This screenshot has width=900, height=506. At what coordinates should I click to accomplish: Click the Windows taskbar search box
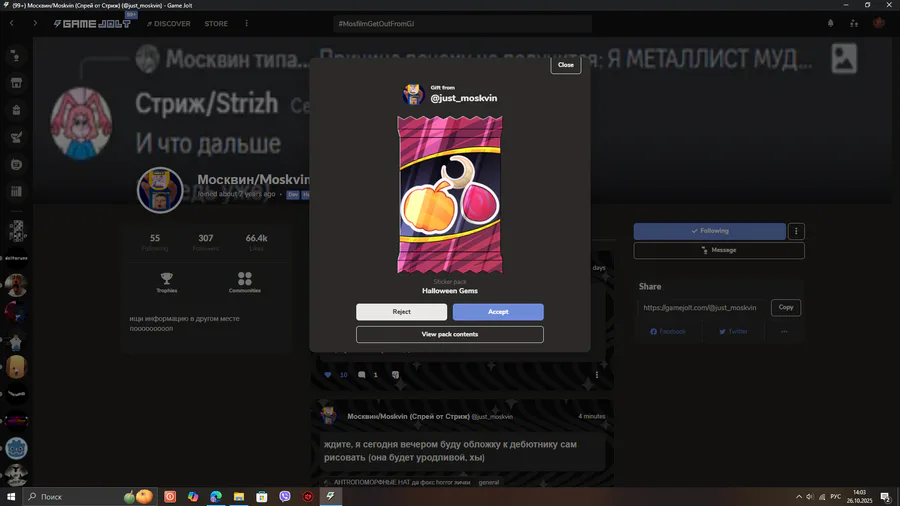[x=89, y=497]
